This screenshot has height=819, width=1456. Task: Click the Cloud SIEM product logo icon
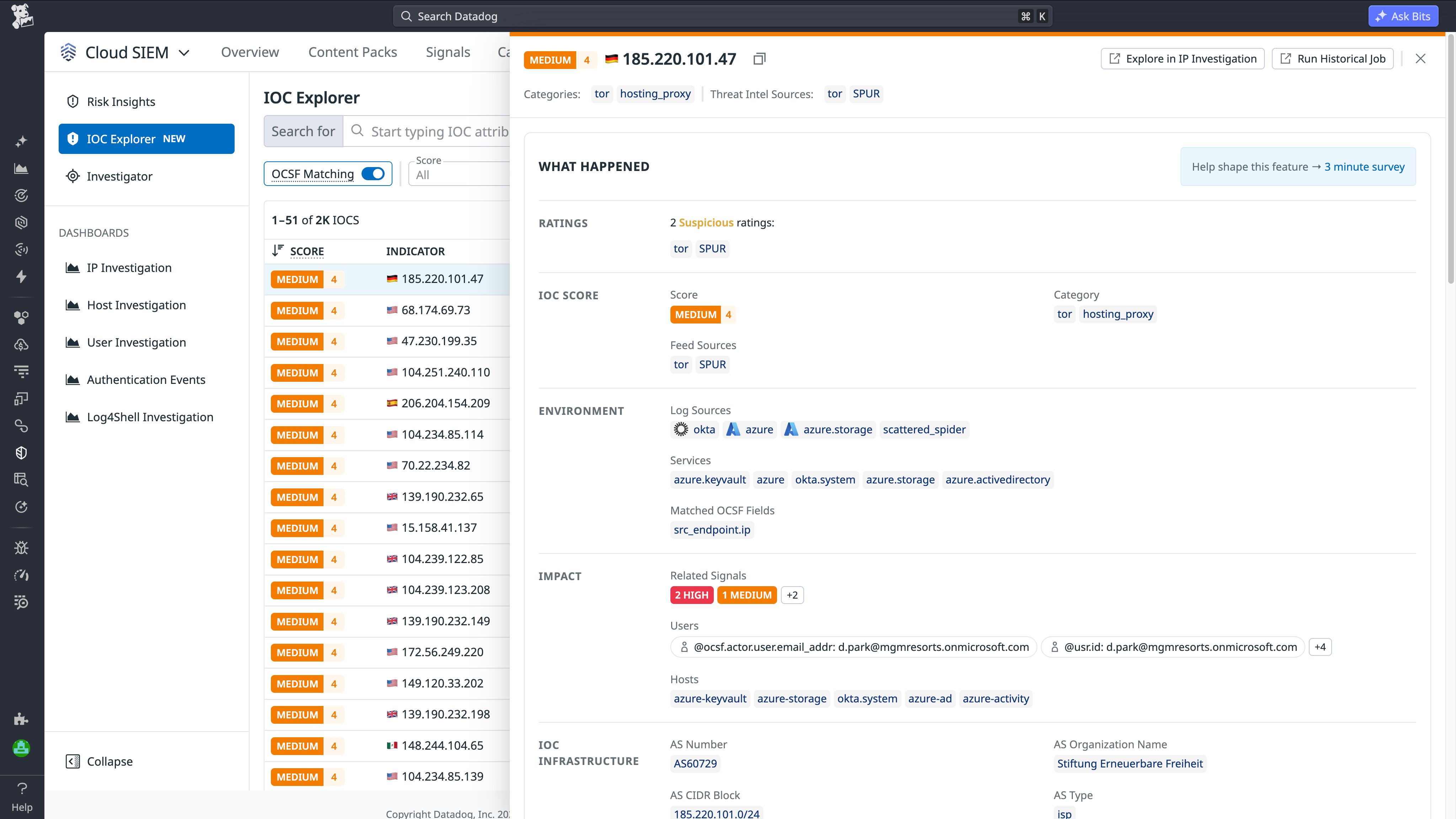tap(68, 52)
